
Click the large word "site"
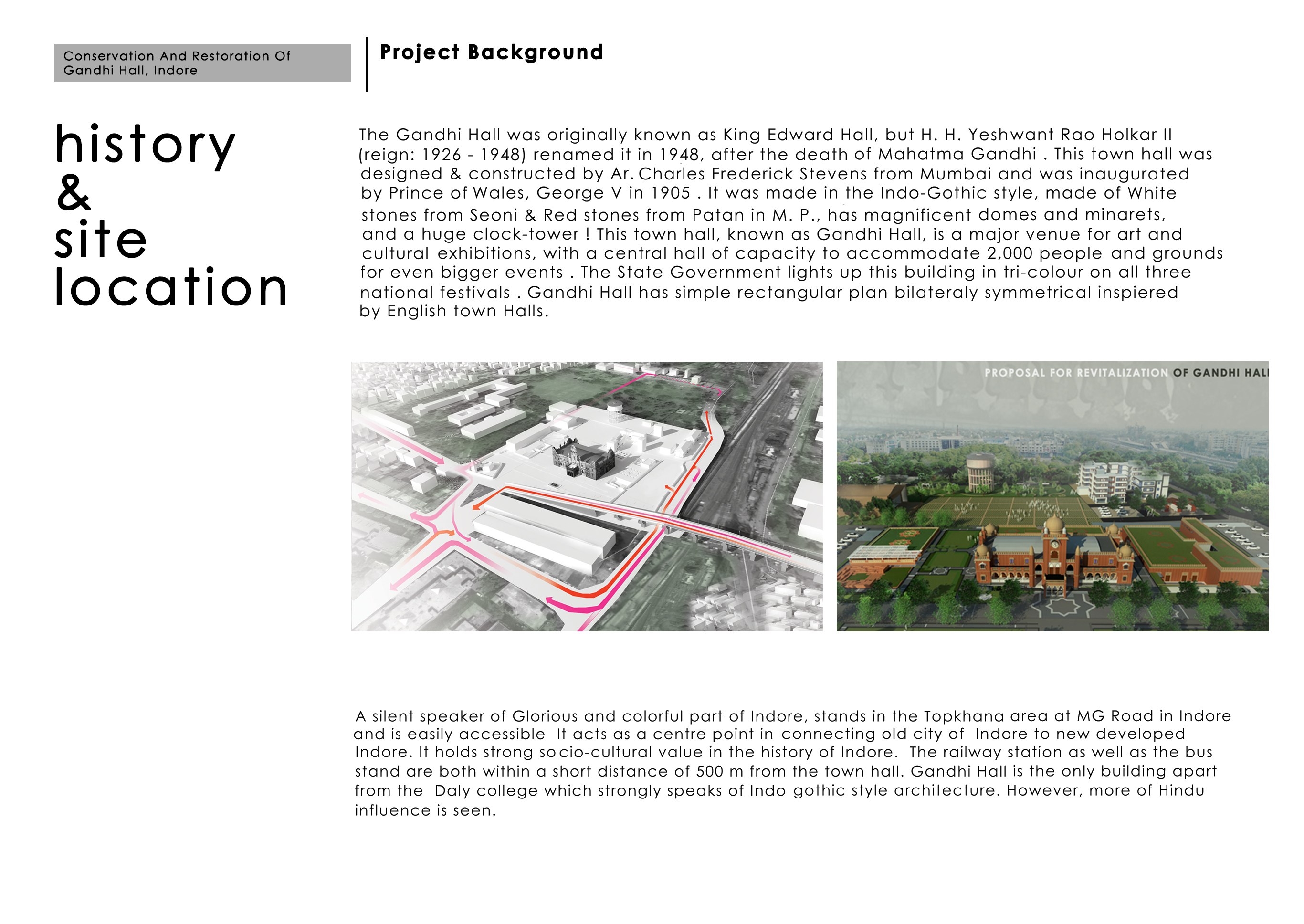101,240
